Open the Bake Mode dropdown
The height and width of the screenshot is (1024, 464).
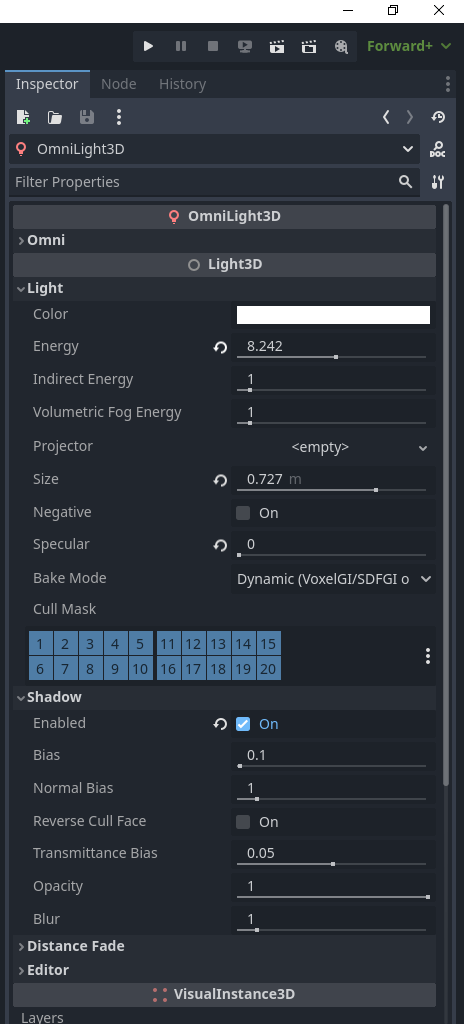[333, 579]
